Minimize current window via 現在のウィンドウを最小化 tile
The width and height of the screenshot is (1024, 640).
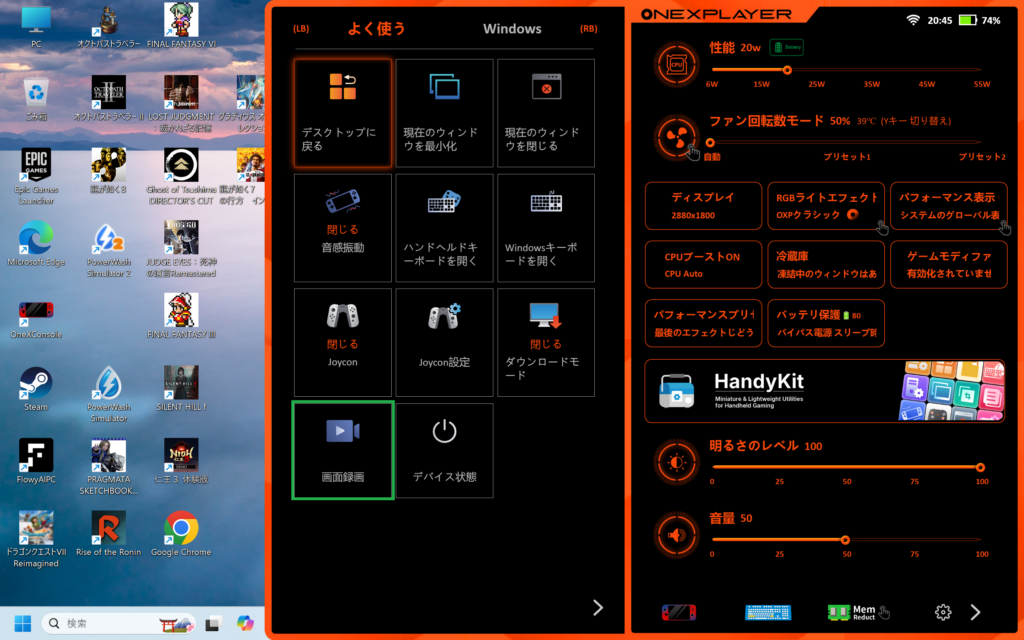click(444, 112)
